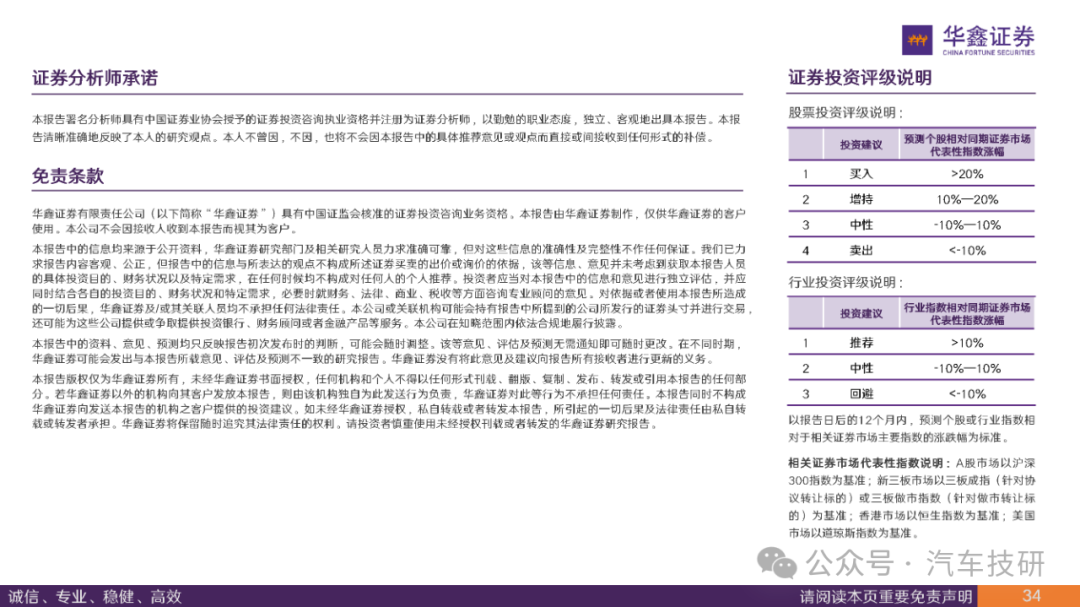Click 中性 in the industry rating table
The width and height of the screenshot is (1080, 607).
click(861, 369)
